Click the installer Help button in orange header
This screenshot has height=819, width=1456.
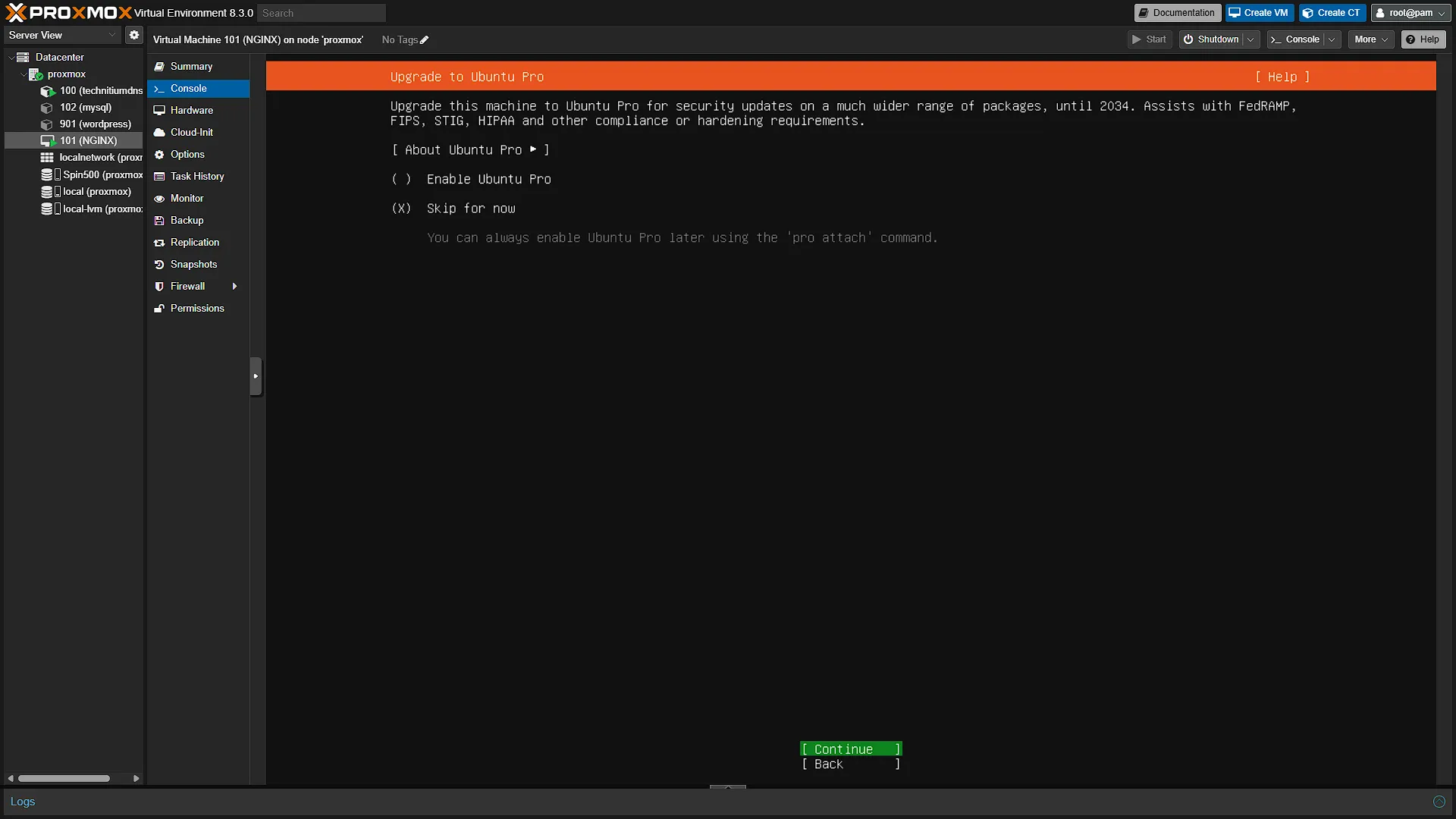pyautogui.click(x=1282, y=77)
